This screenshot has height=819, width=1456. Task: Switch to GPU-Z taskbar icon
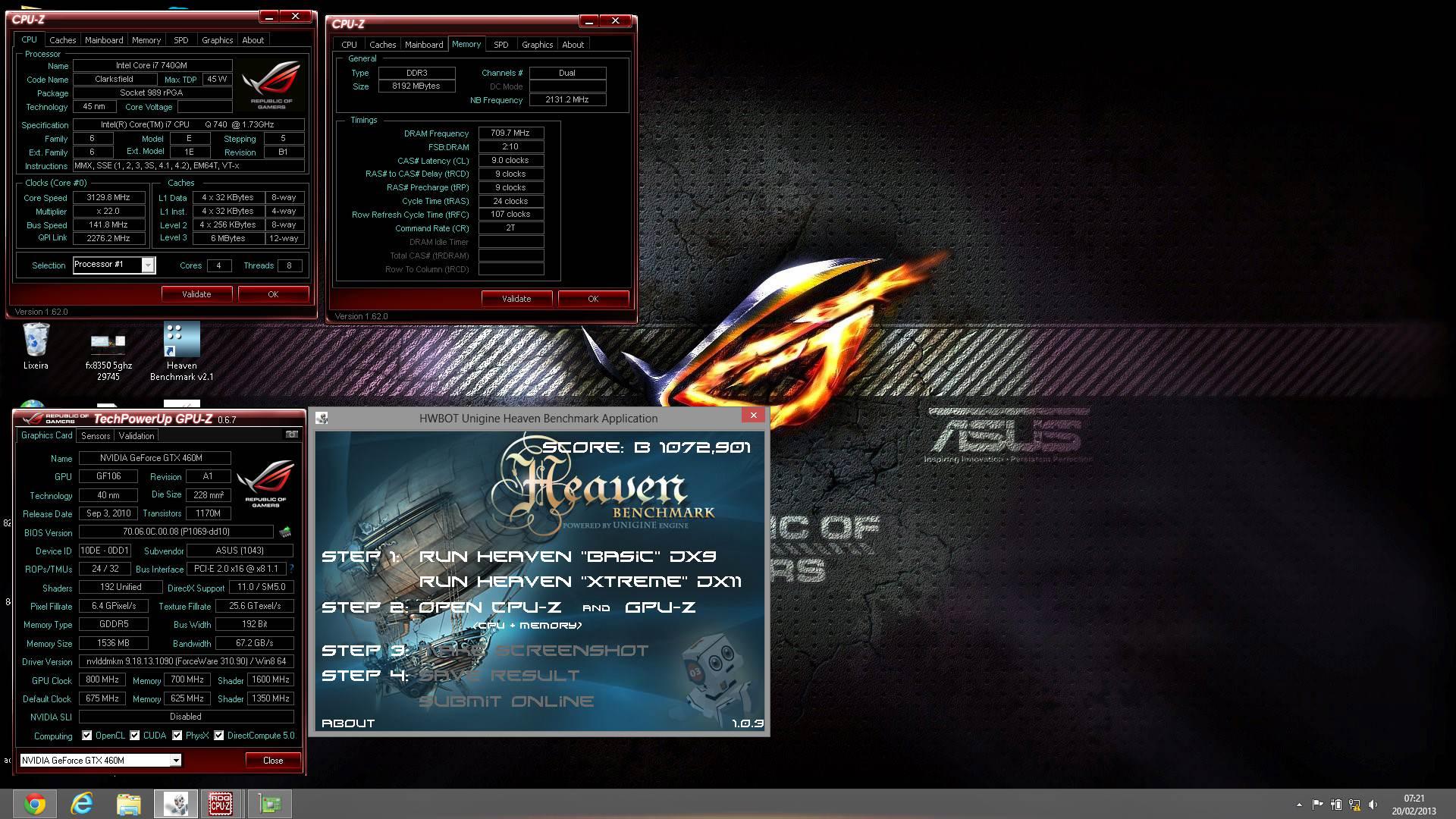click(269, 804)
